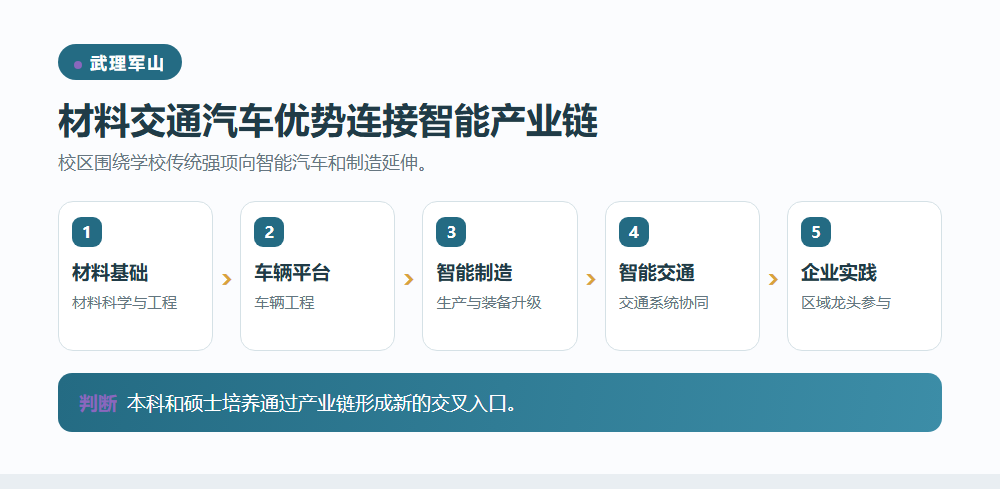Click step number 3 badge

pos(451,232)
